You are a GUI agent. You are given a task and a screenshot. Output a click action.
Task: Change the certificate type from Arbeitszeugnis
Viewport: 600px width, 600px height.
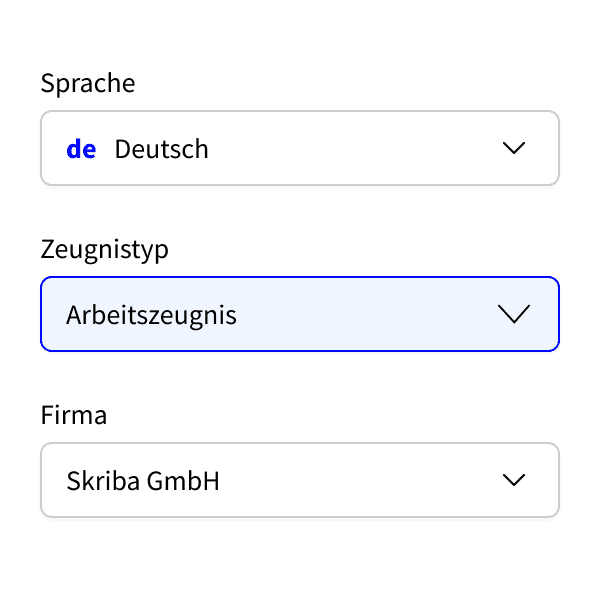tap(300, 314)
